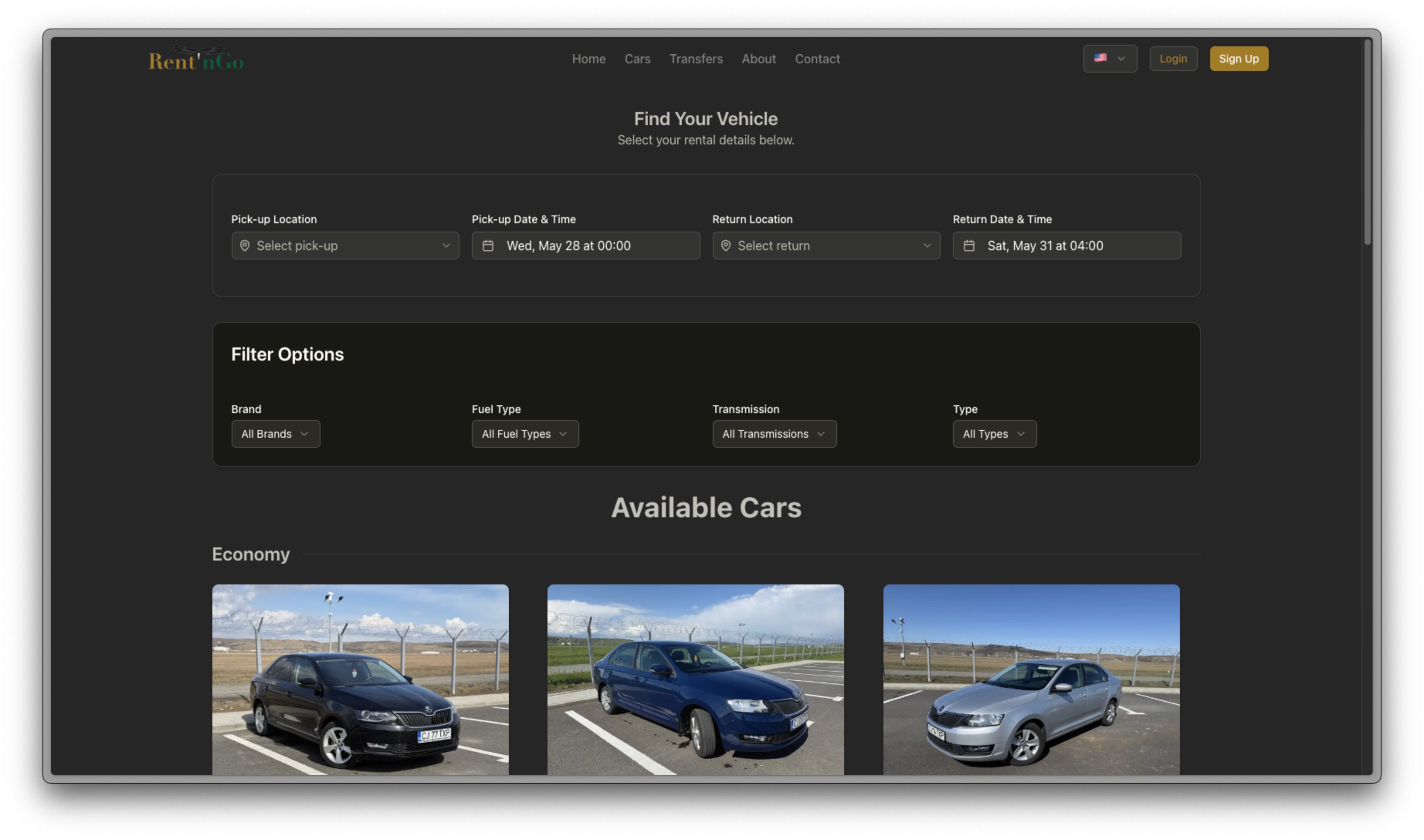The width and height of the screenshot is (1424, 840).
Task: Click the Sign Up button
Action: coord(1239,59)
